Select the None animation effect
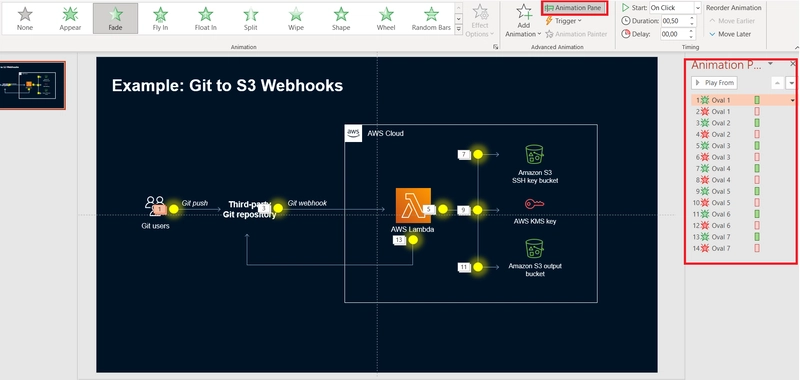Screen dimensions: 800x380 pos(25,18)
